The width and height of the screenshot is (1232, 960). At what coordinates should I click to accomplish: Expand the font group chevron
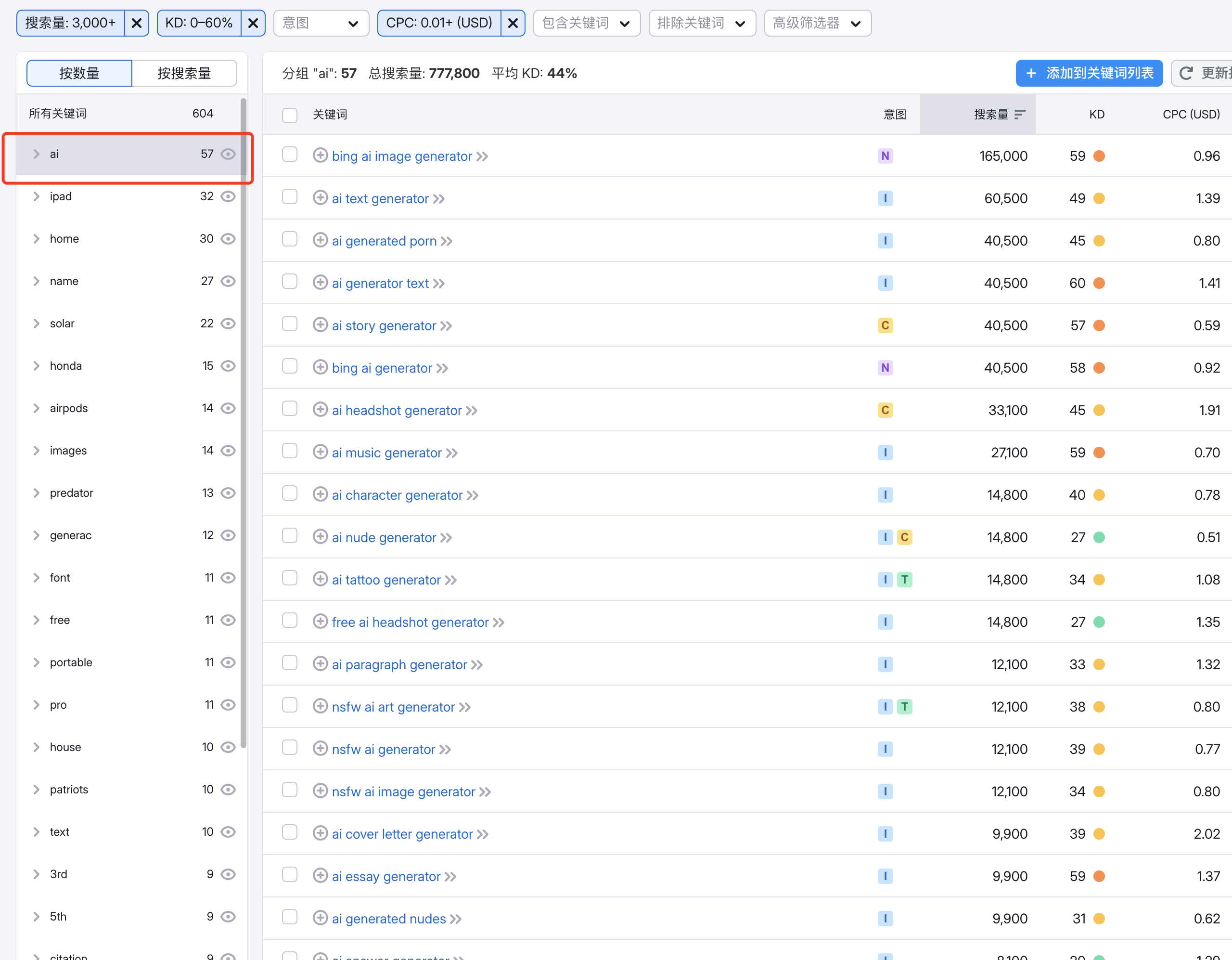(x=37, y=577)
